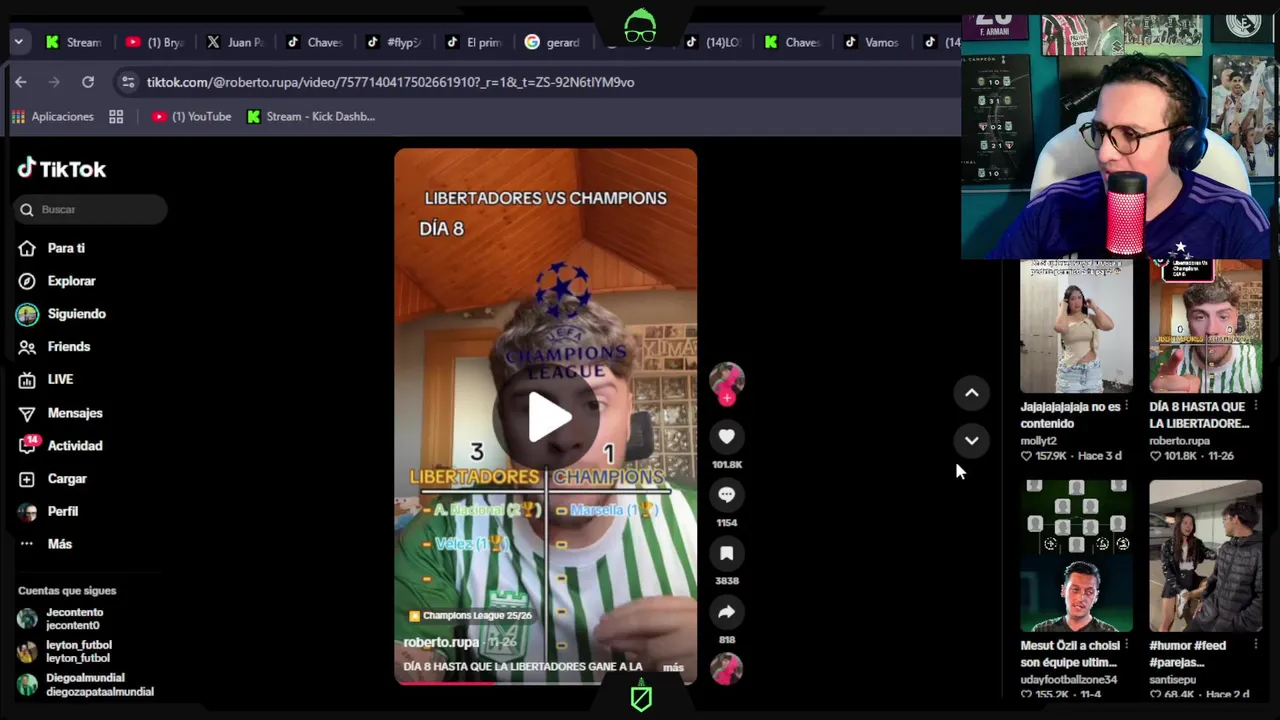Image resolution: width=1280 pixels, height=720 pixels.
Task: Click browser forward arrow
Action: coord(54,82)
